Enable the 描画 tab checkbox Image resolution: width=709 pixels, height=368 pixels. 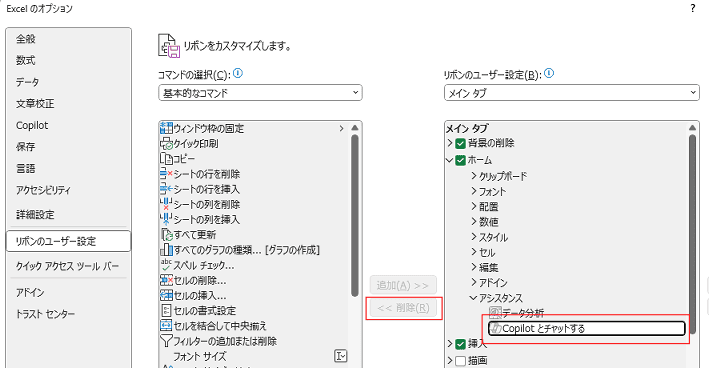460,361
